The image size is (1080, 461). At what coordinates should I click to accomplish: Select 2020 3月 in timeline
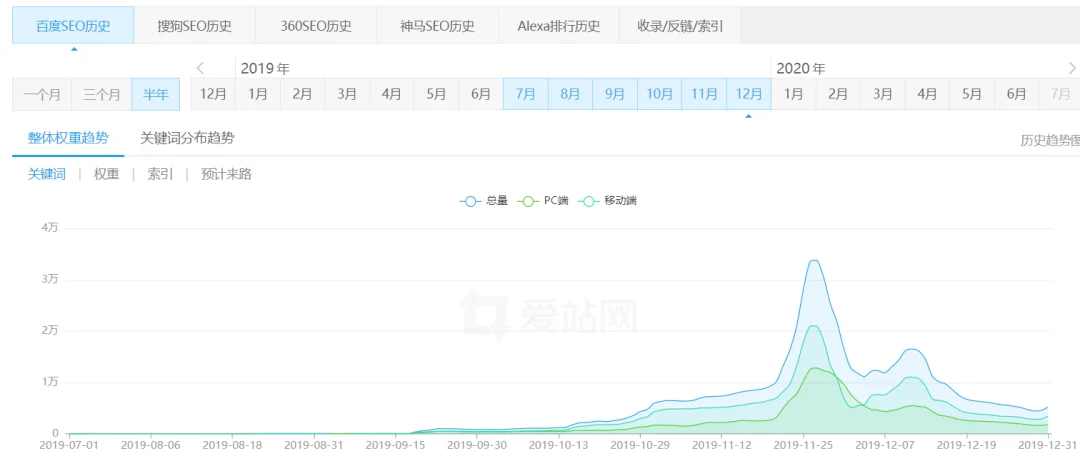883,94
